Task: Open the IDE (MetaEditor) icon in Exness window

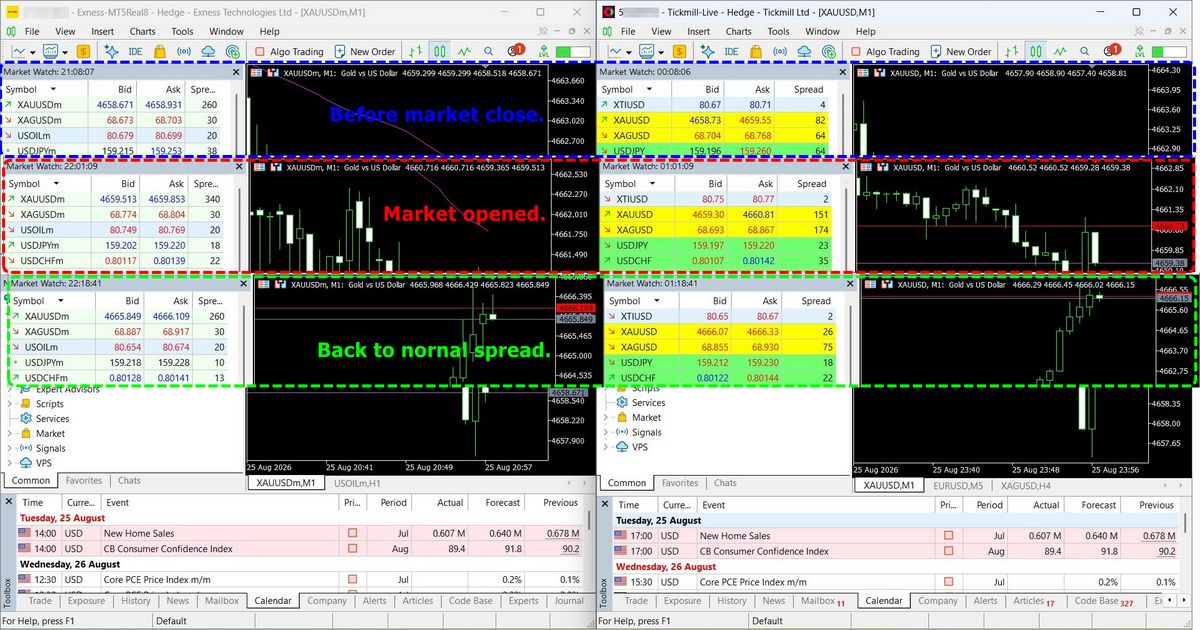Action: [135, 51]
